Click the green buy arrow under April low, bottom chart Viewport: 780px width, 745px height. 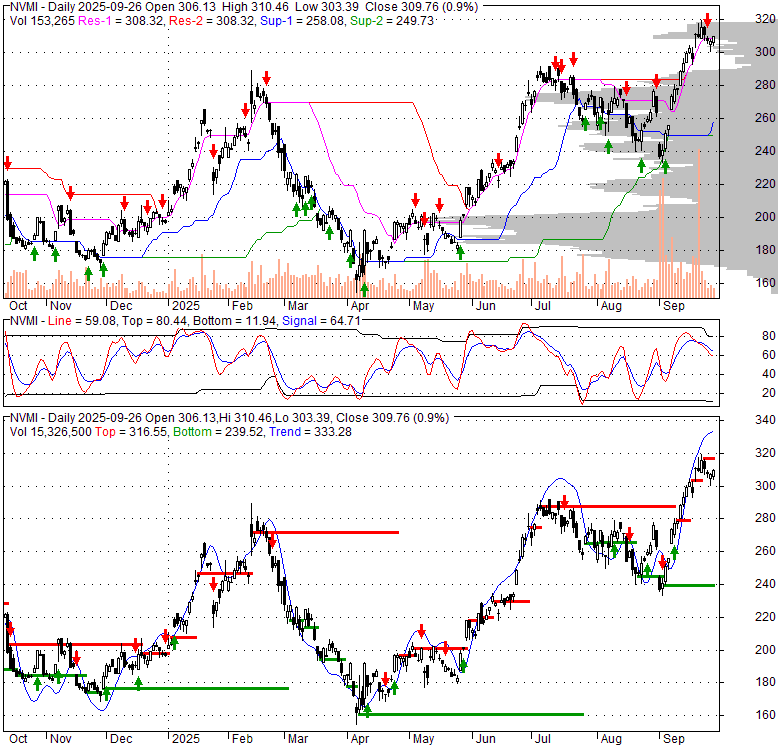367,710
